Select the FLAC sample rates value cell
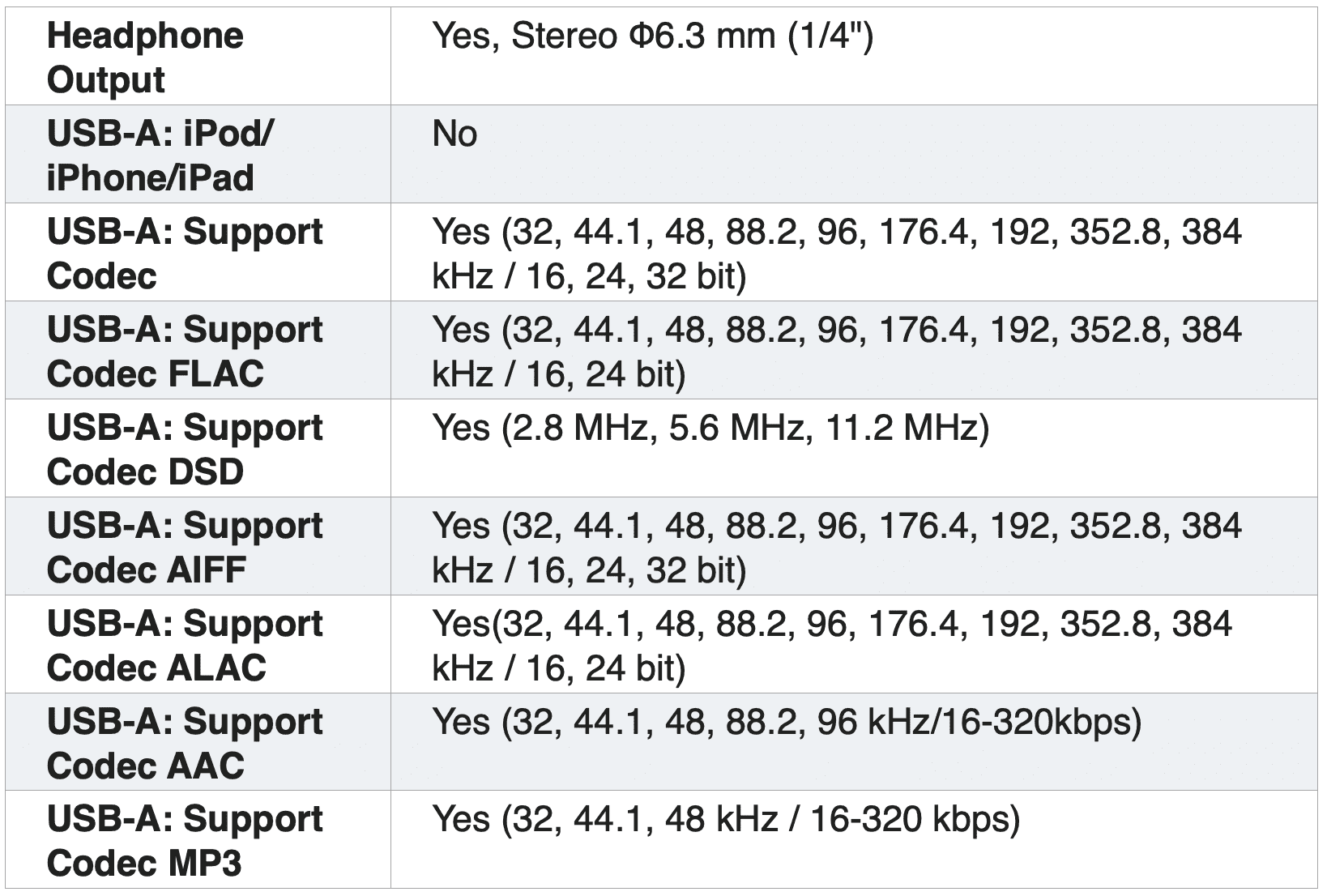The image size is (1327, 896). point(837,352)
